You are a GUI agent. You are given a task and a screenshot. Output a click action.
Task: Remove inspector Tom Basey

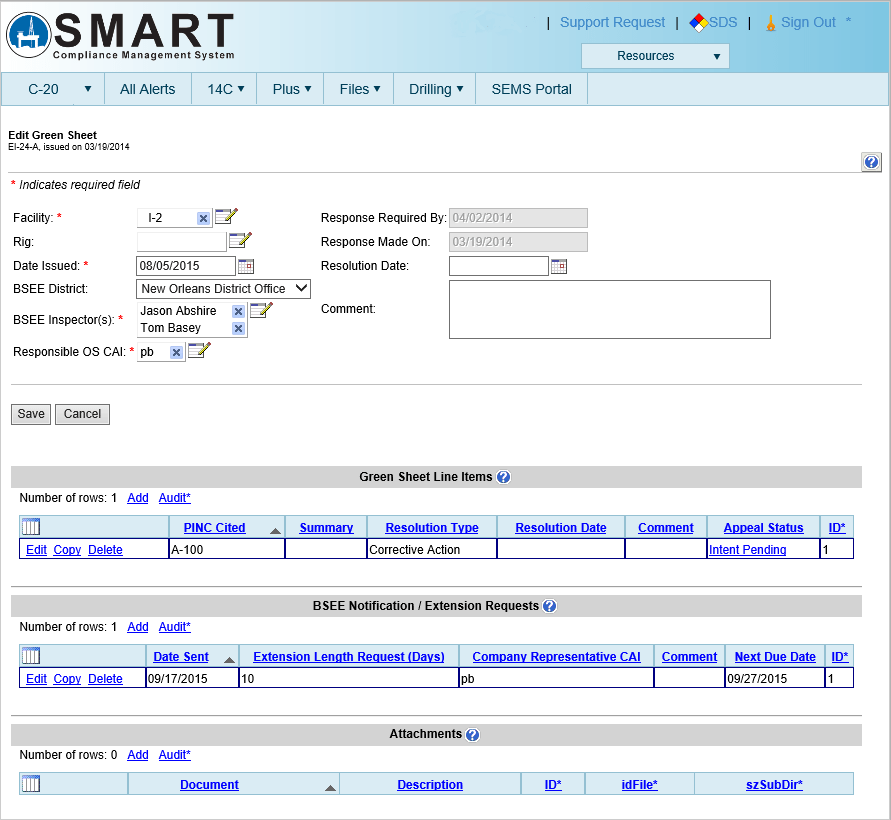238,328
